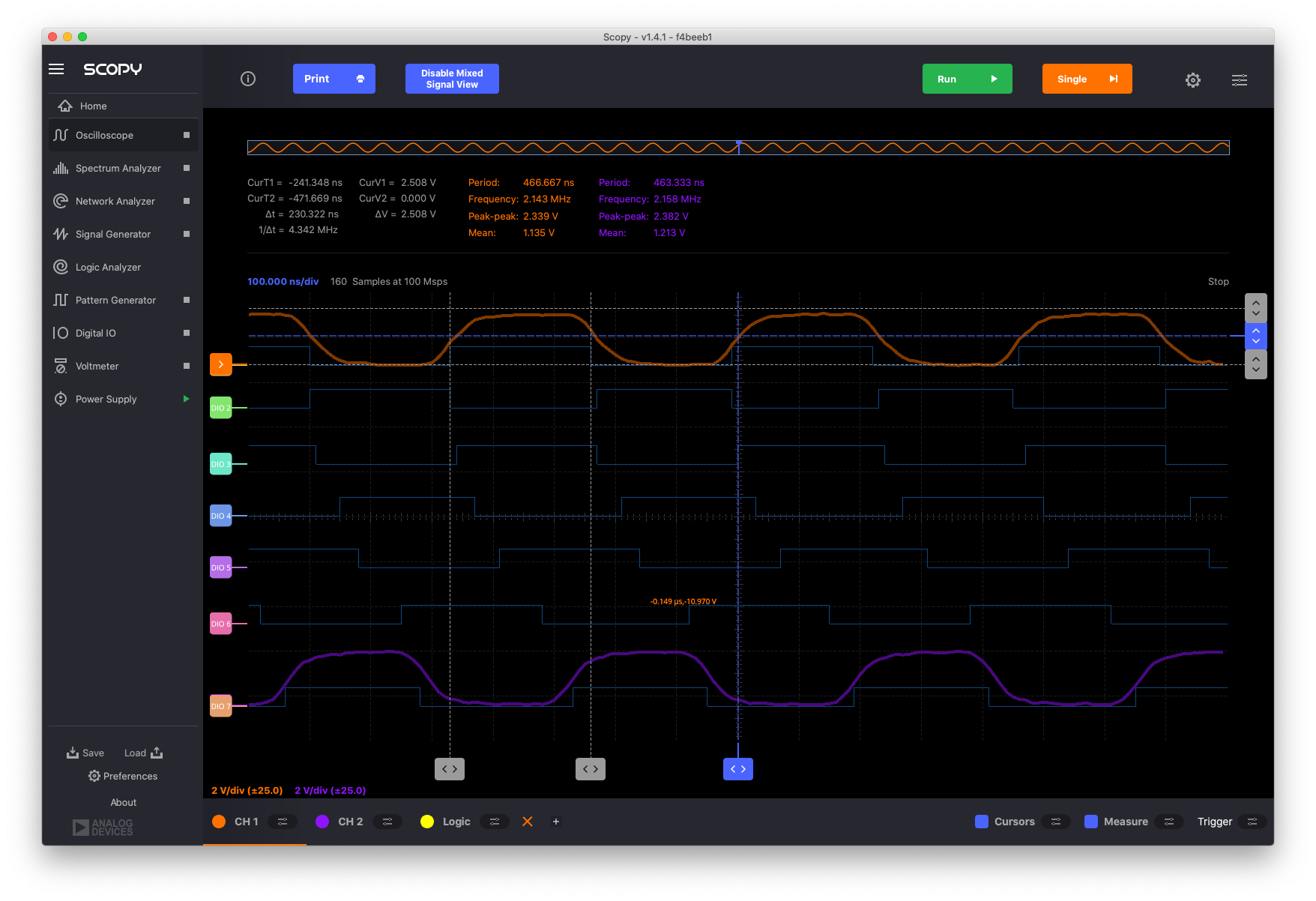Capture a Single acquisition

[x=1087, y=79]
